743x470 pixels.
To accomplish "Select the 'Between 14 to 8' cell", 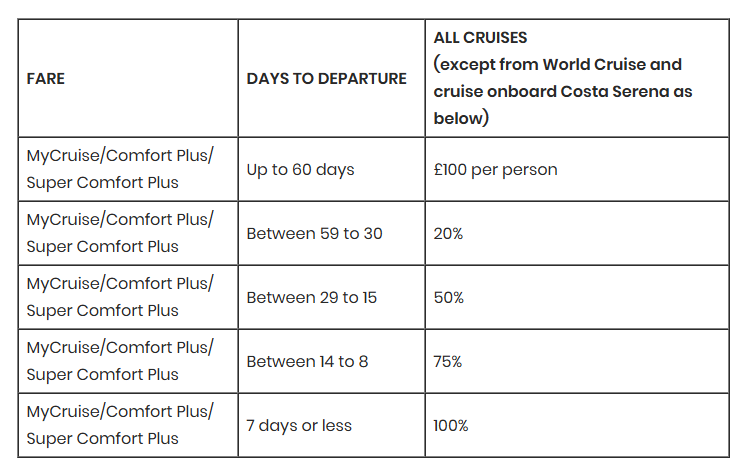I will [x=331, y=361].
